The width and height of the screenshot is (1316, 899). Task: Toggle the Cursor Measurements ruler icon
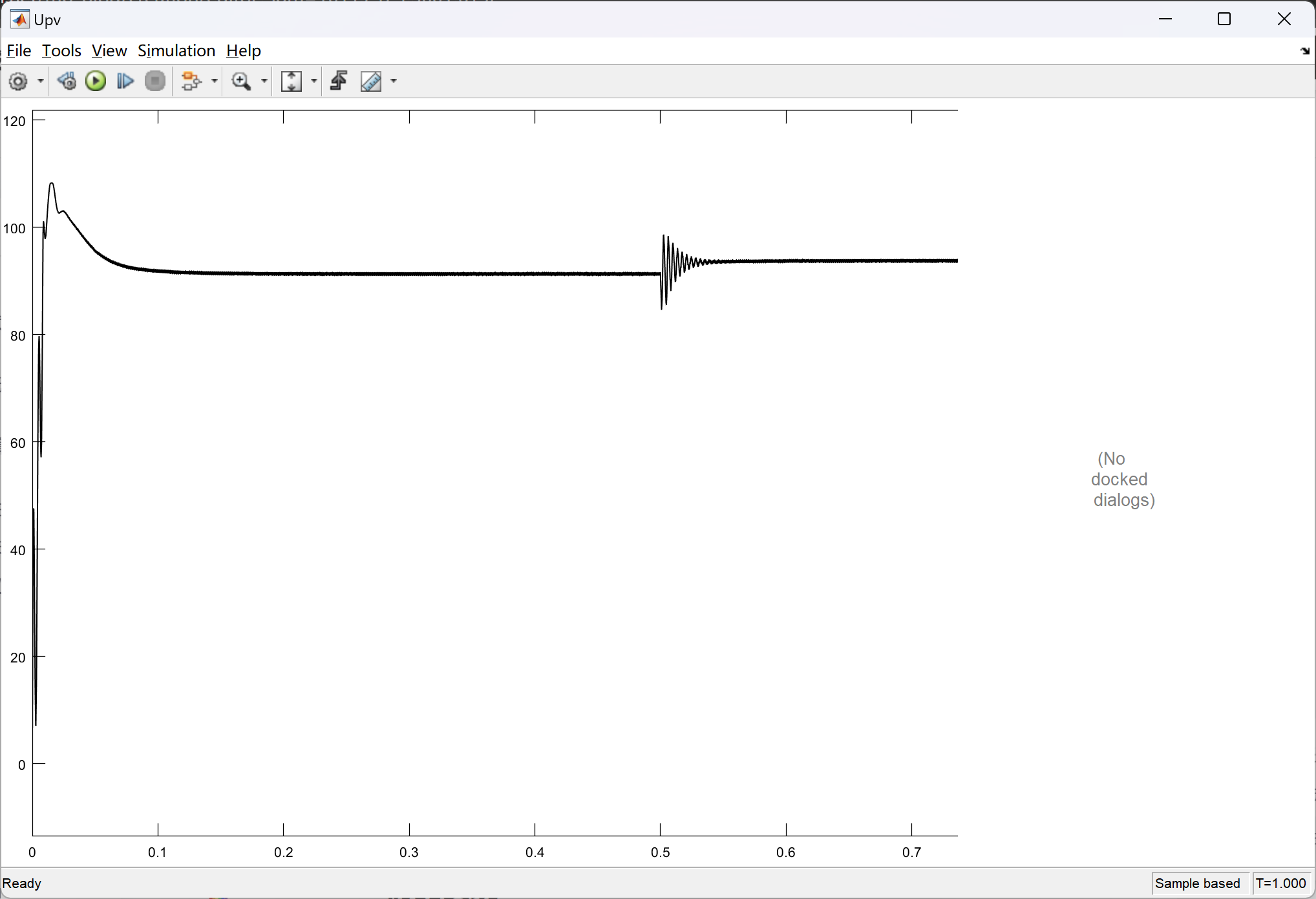(x=371, y=81)
